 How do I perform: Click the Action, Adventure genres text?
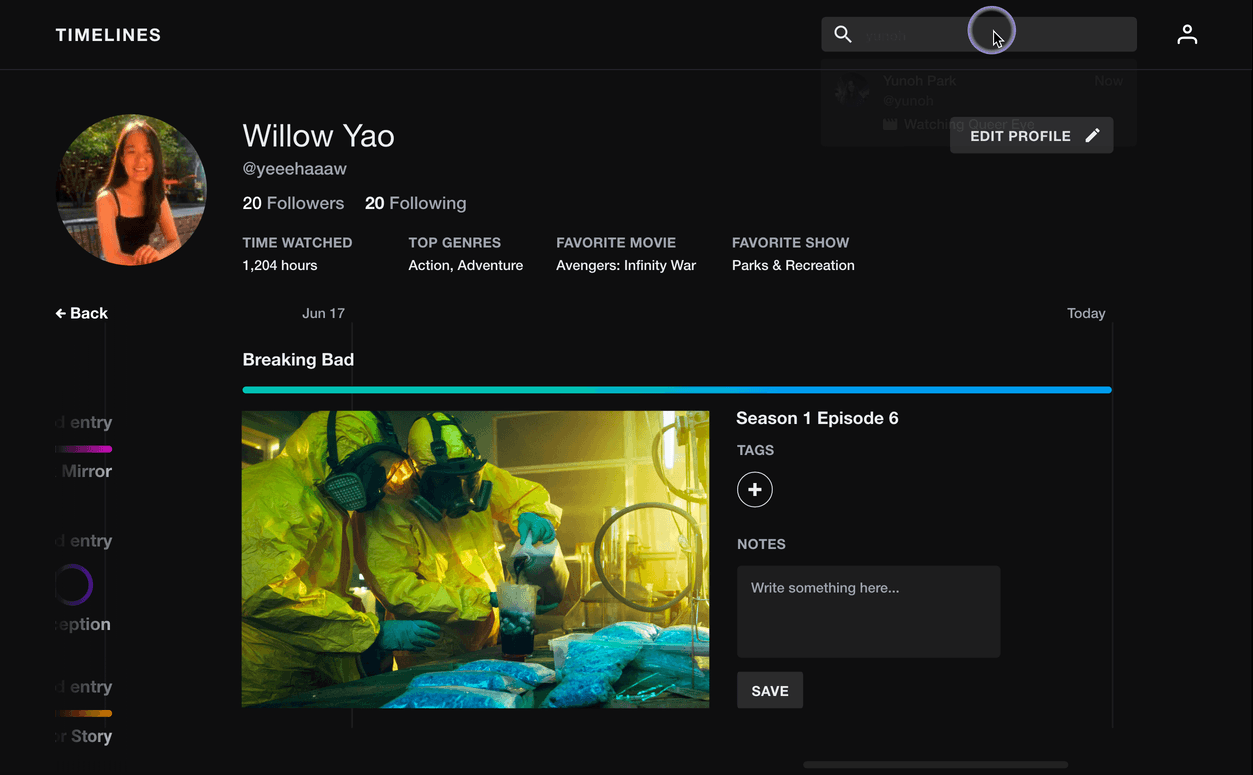(466, 265)
